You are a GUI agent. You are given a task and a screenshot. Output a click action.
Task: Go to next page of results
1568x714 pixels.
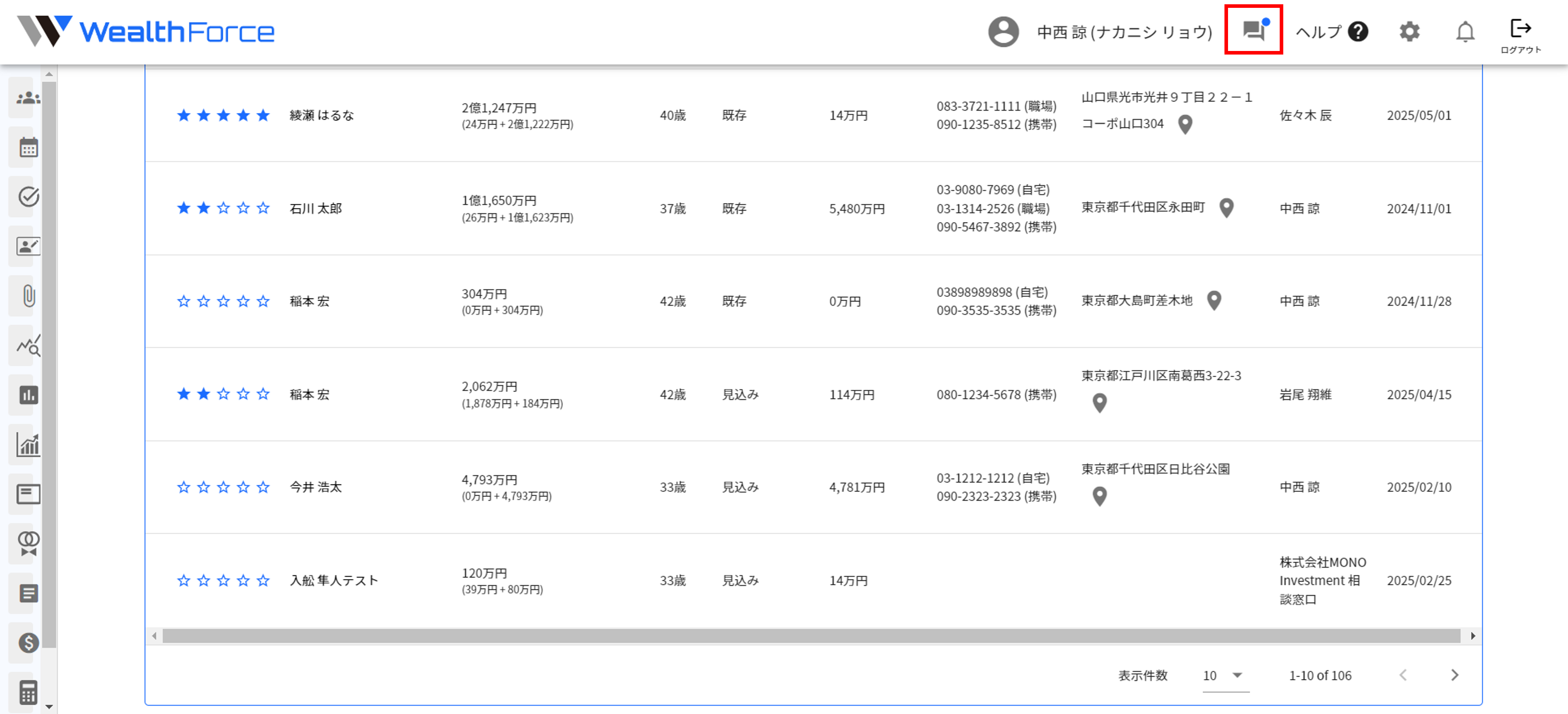1454,675
